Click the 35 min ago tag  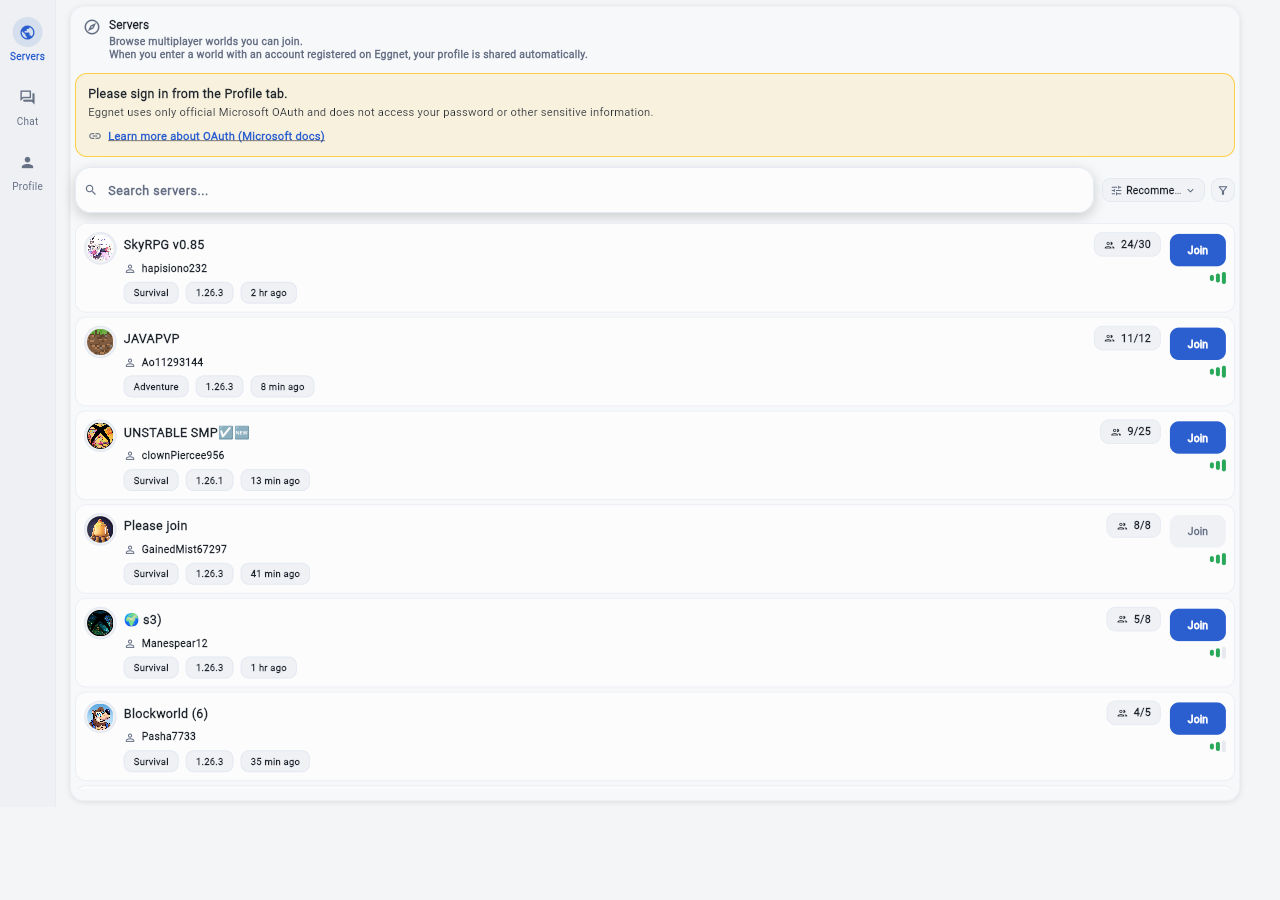(275, 762)
